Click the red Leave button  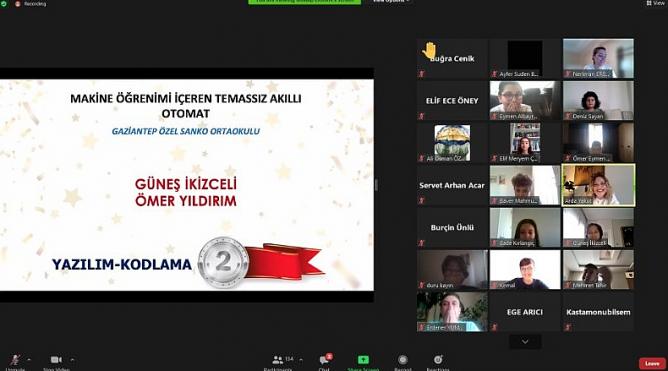click(652, 363)
